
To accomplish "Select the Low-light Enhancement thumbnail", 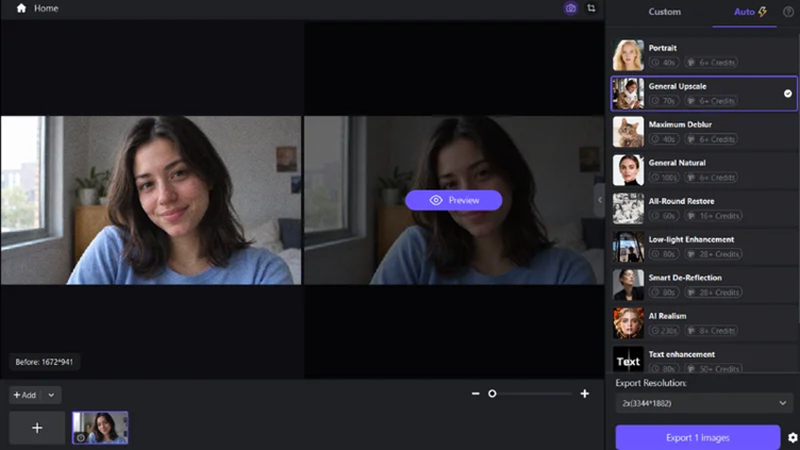I will point(628,246).
